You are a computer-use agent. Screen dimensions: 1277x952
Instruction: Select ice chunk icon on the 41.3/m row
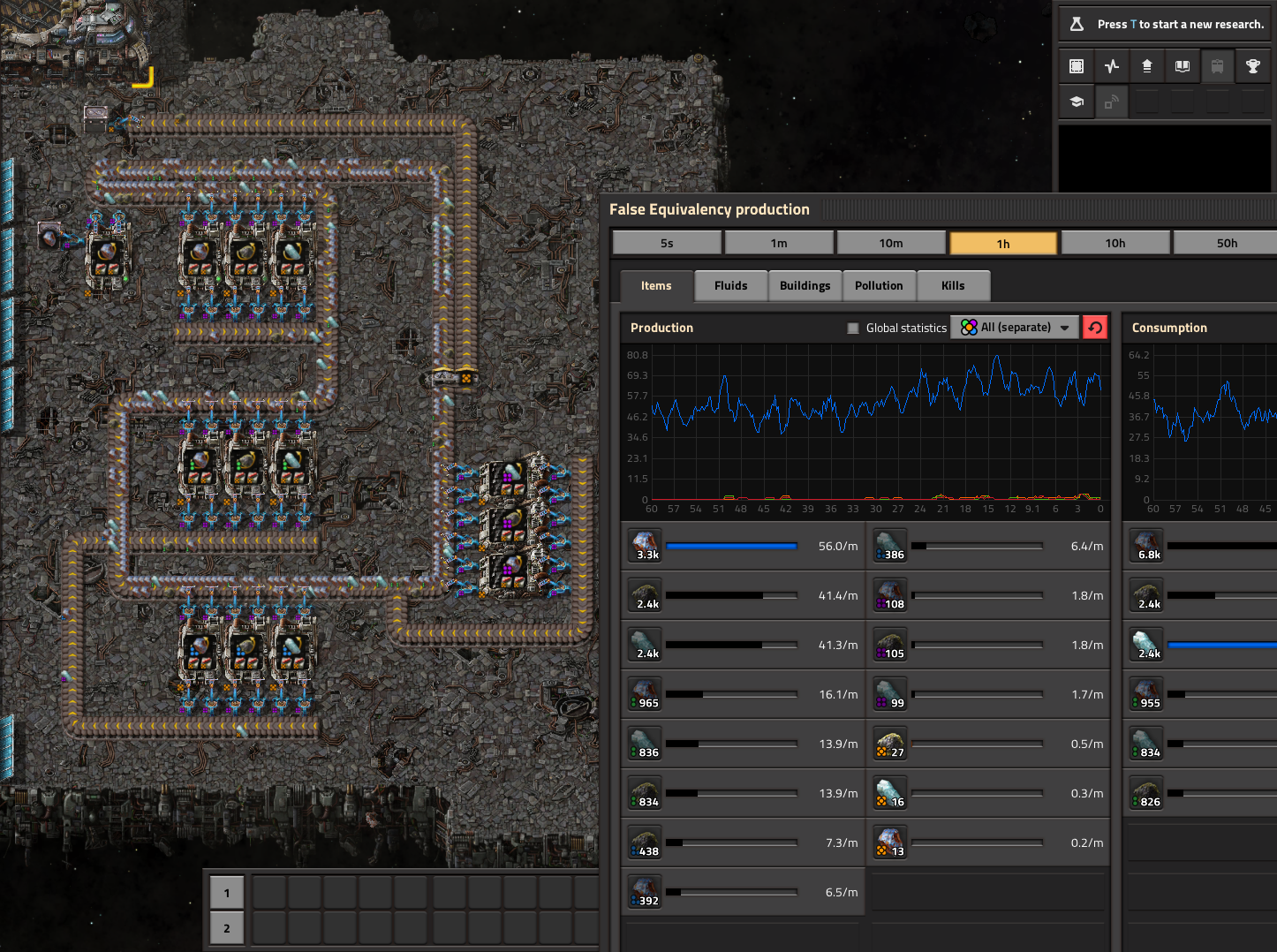point(645,645)
